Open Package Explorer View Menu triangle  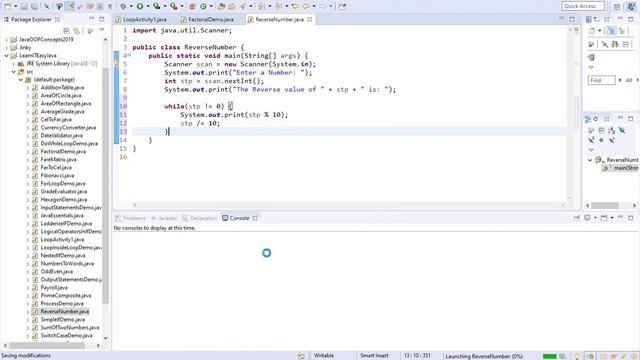tap(102, 30)
